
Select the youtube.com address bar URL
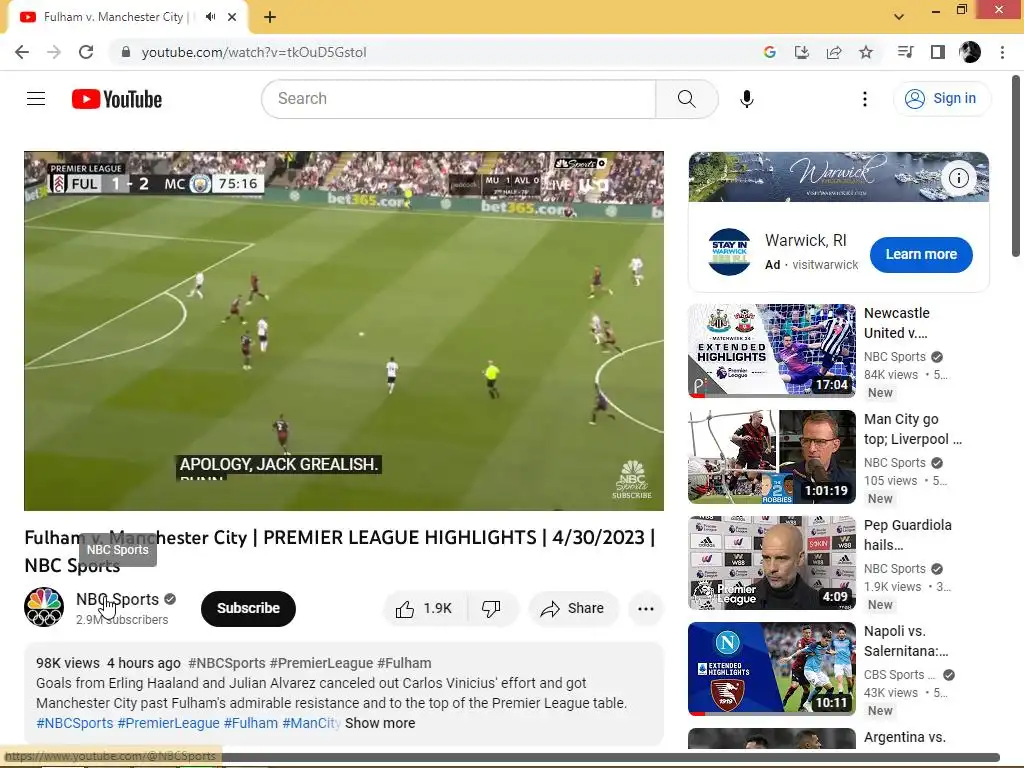254,52
